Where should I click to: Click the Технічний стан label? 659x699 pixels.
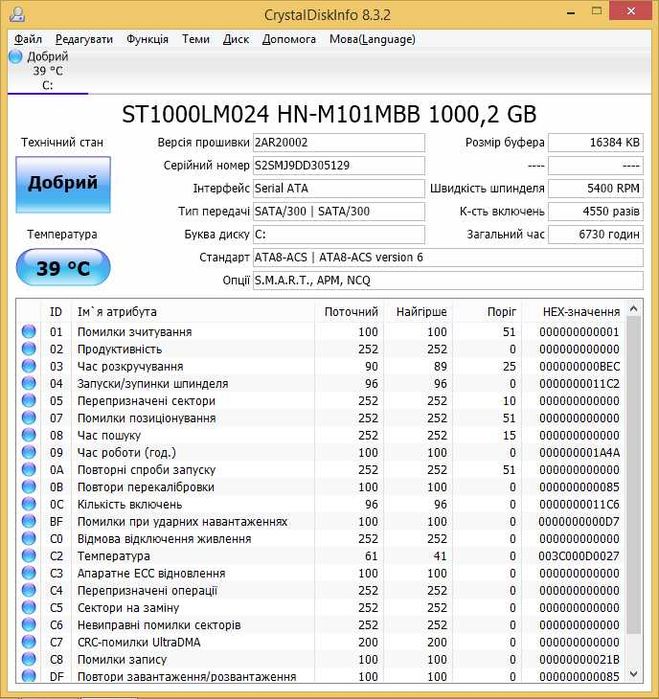coord(62,143)
